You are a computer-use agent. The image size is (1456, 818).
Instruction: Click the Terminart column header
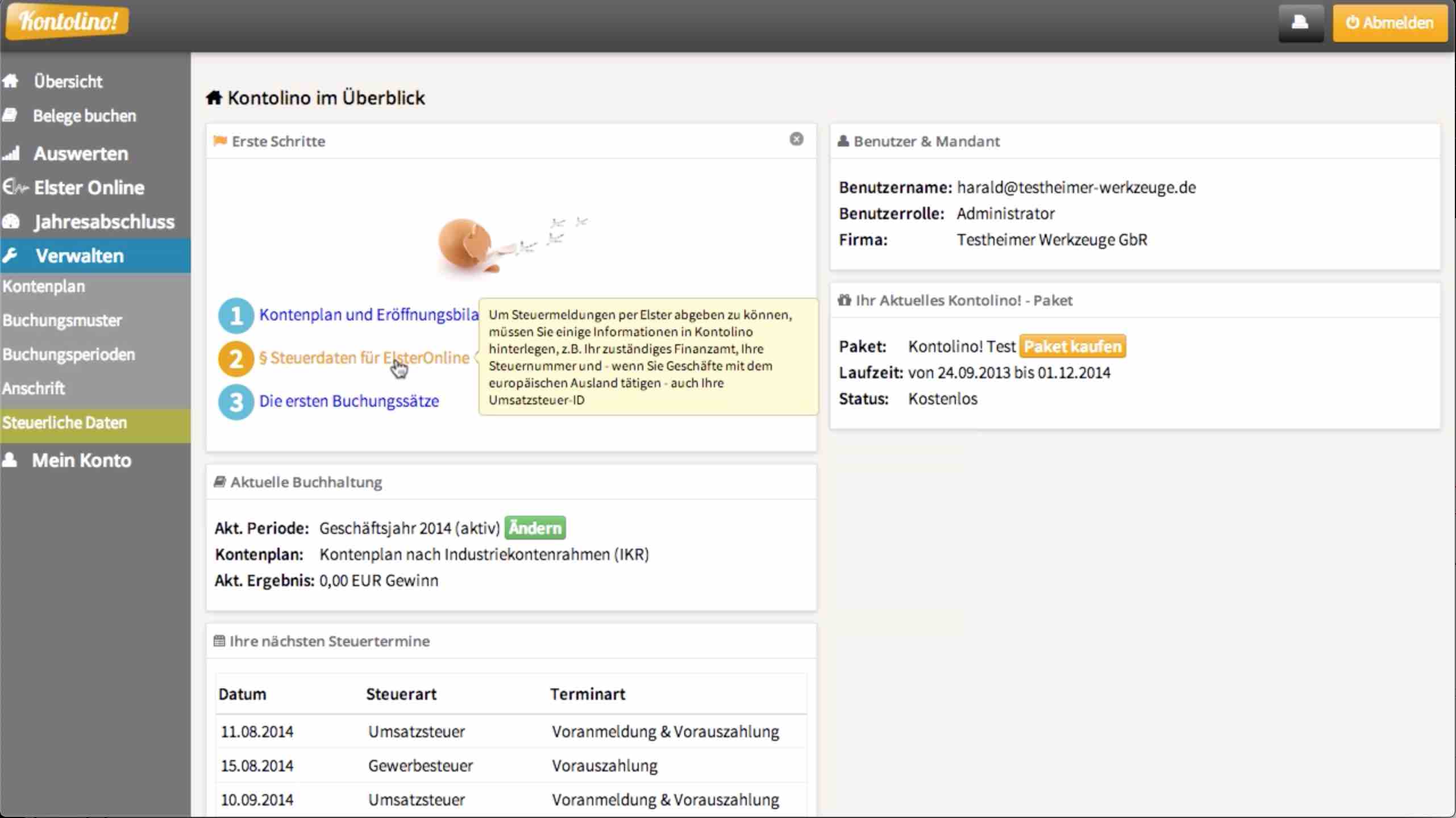(588, 694)
